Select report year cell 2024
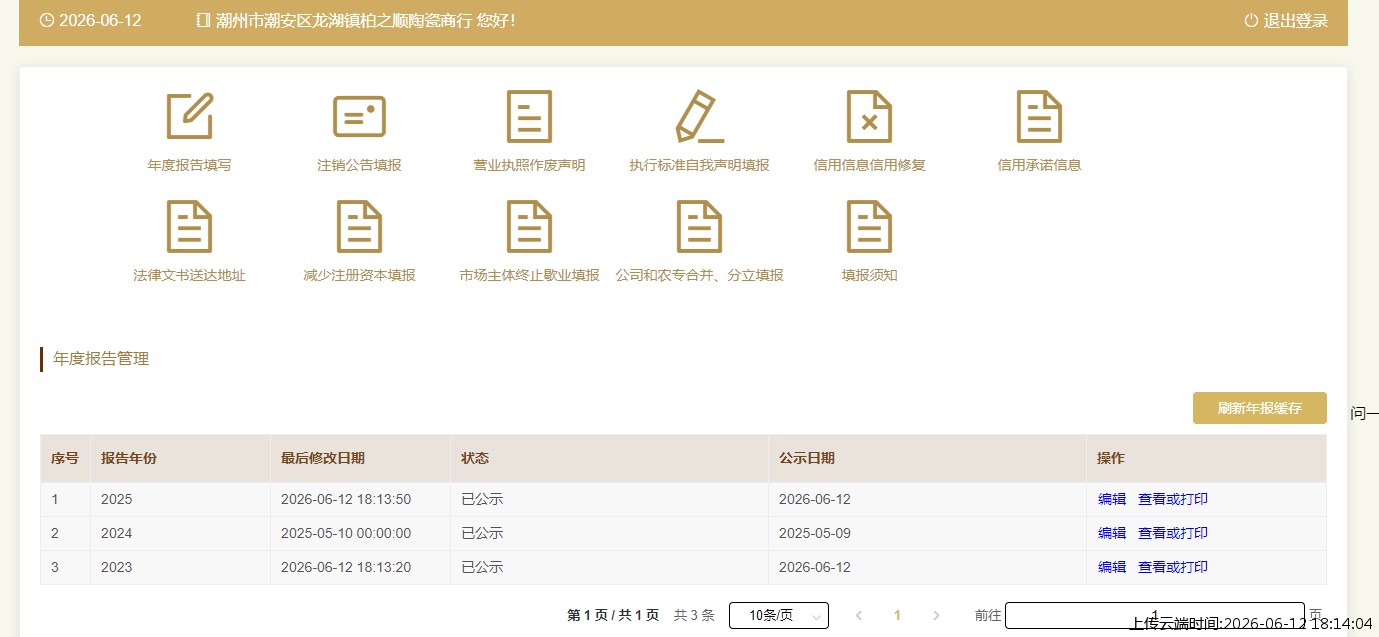The width and height of the screenshot is (1379, 637). (x=116, y=533)
